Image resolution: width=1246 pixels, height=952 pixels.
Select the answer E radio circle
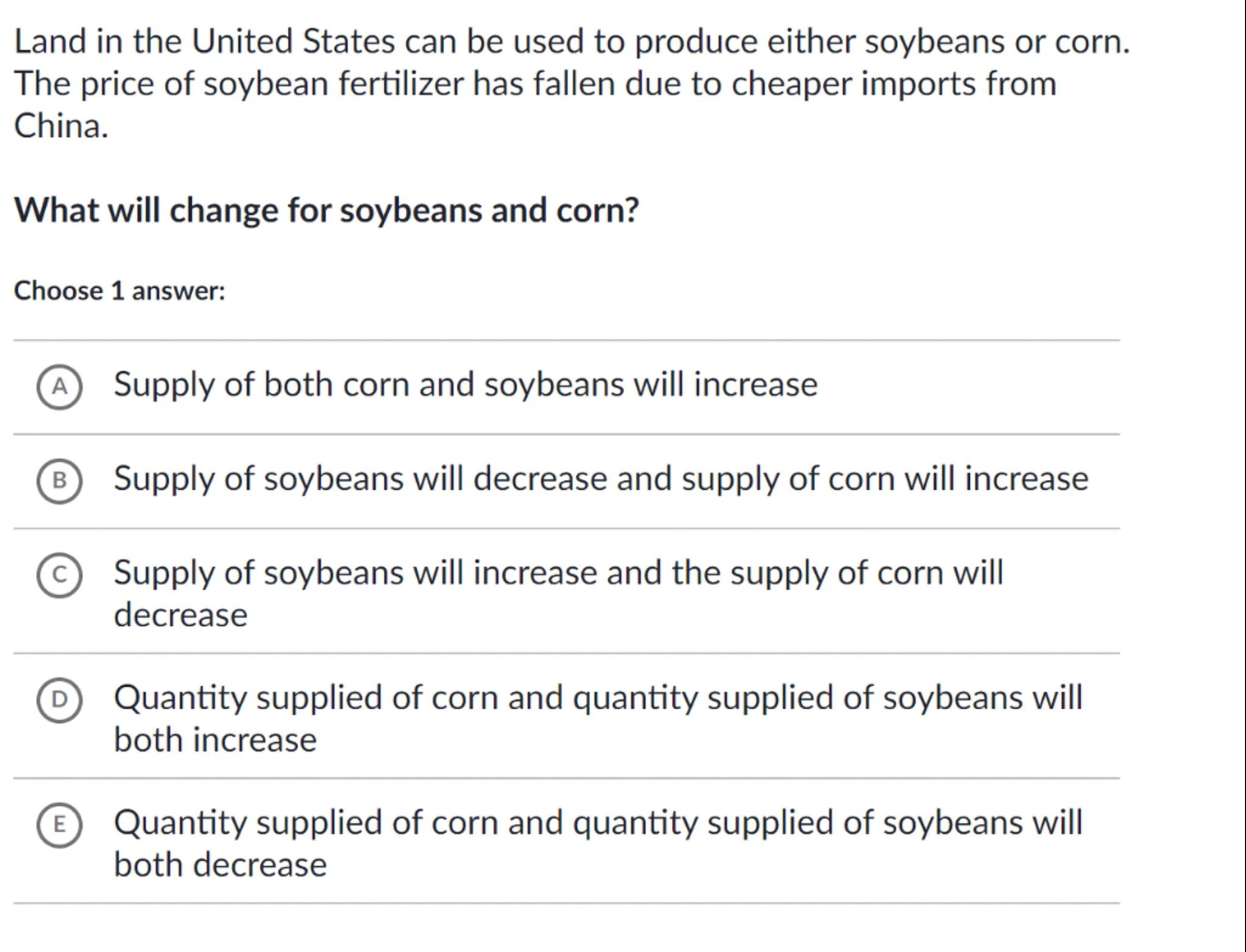pos(59,825)
